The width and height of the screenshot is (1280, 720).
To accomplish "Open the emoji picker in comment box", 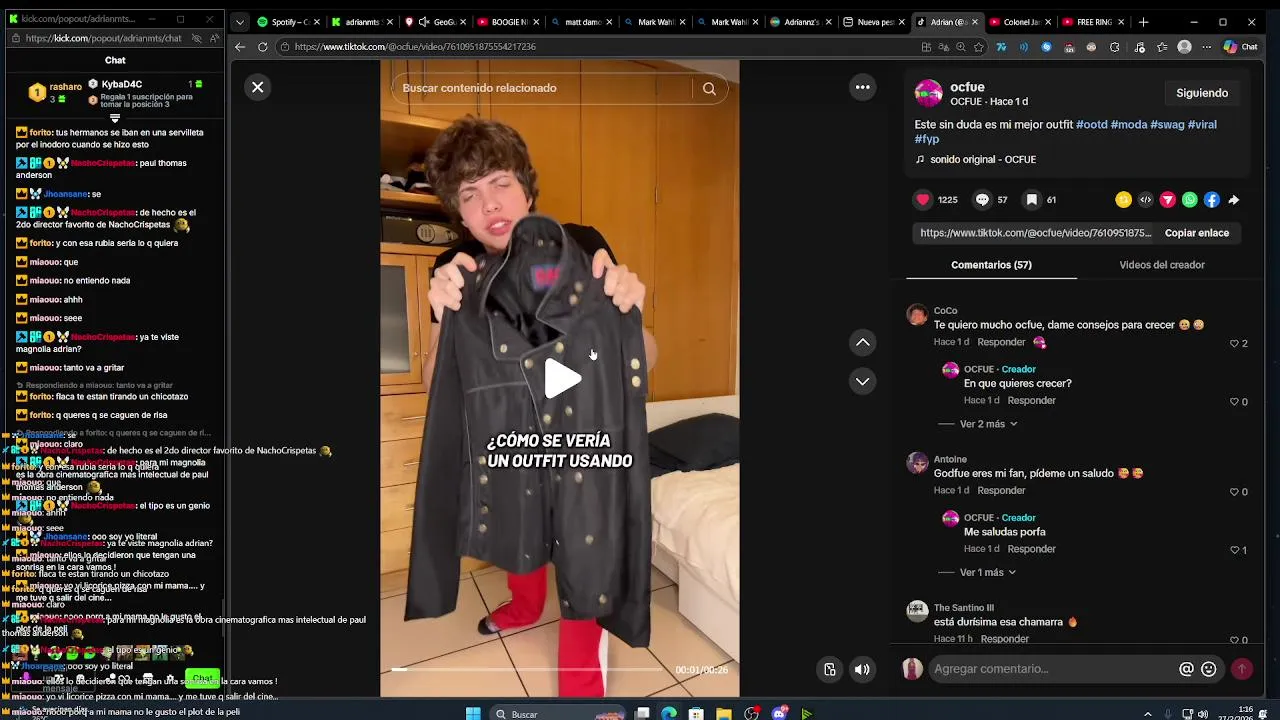I will coord(1209,669).
